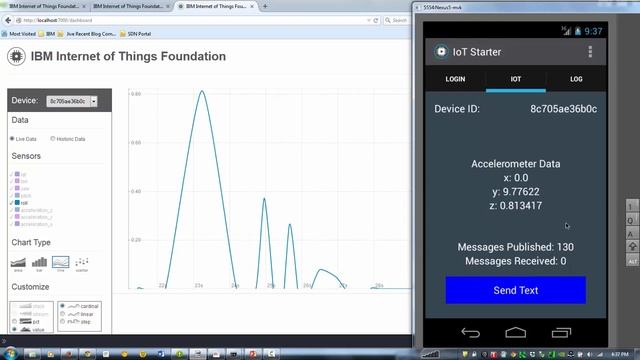Image resolution: width=640 pixels, height=360 pixels.
Task: Click the 'Messages Published: 130' text
Action: (x=516, y=247)
